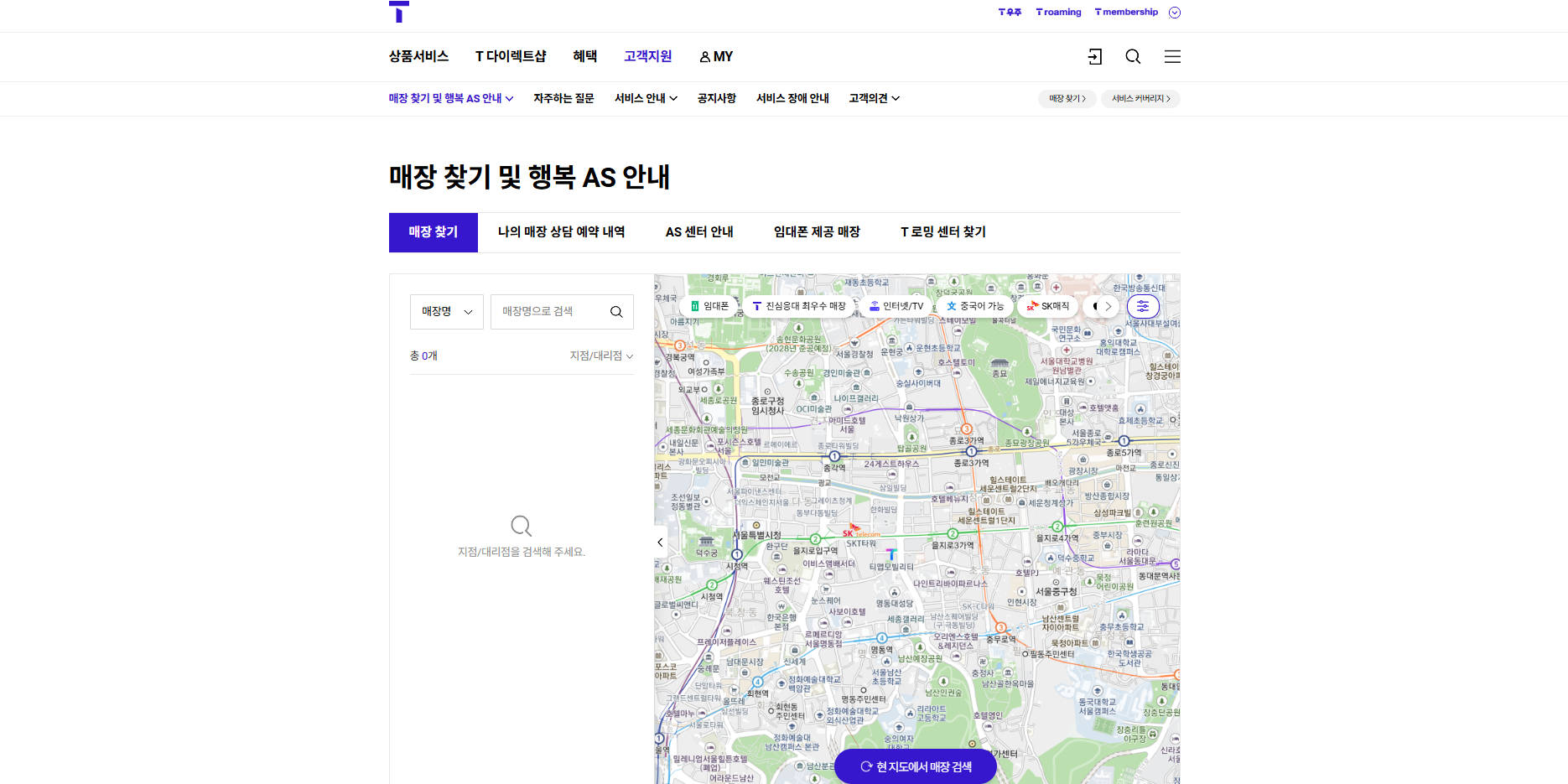Click inside the 매장명으로 검색 input field
This screenshot has height=784, width=1568.
click(549, 311)
